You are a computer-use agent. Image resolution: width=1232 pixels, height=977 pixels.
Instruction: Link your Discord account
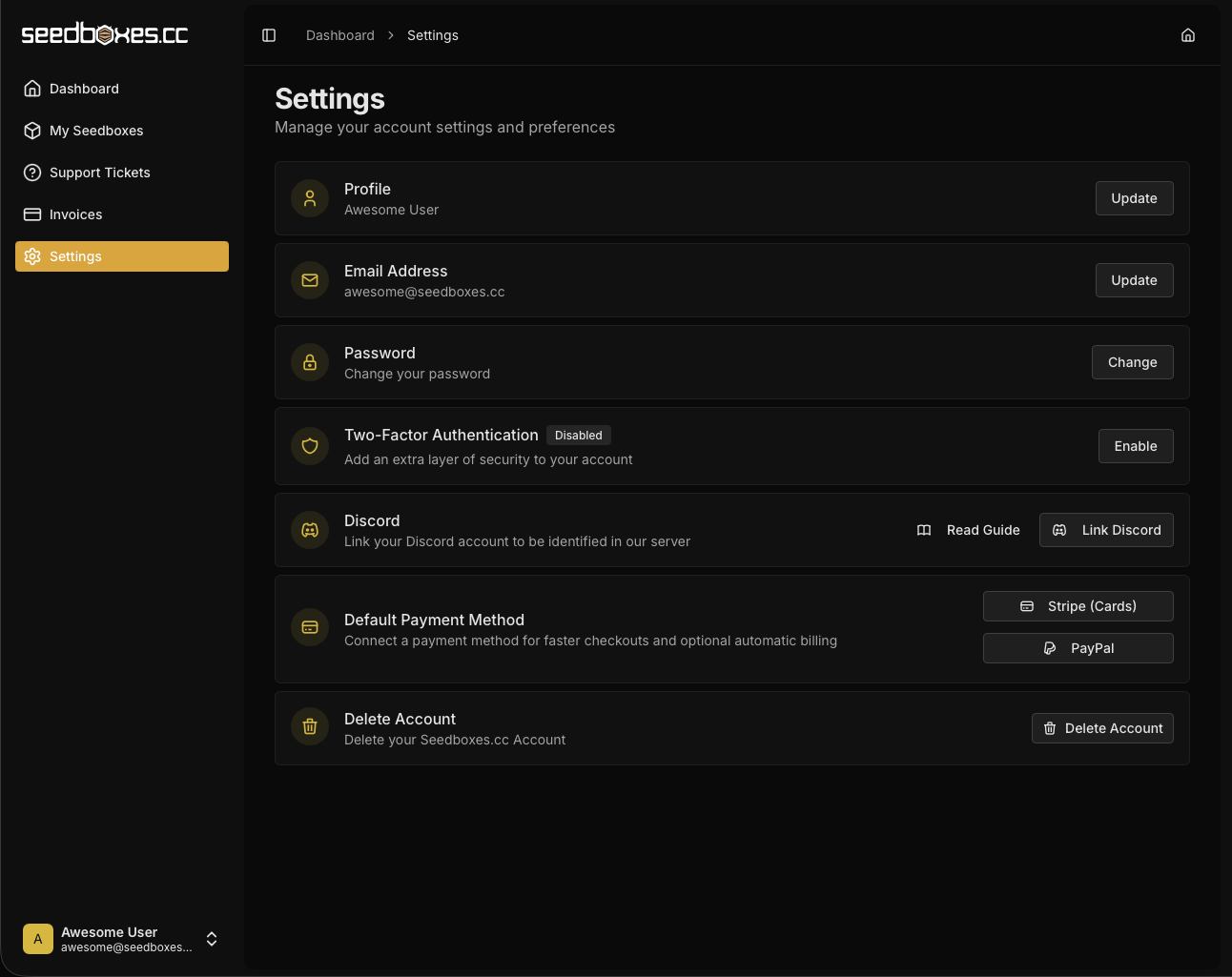click(1106, 530)
